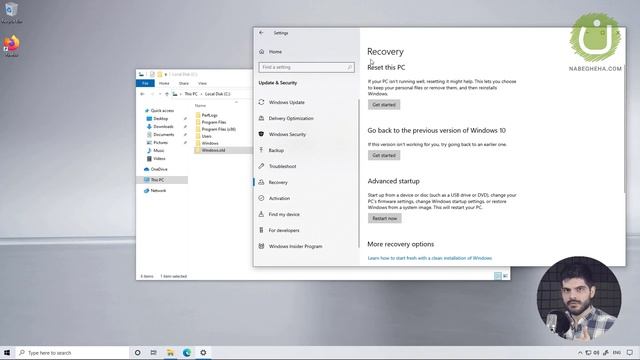Select Documents in Explorer navigation pane
Screen dimensions: 640x360
pyautogui.click(x=163, y=134)
